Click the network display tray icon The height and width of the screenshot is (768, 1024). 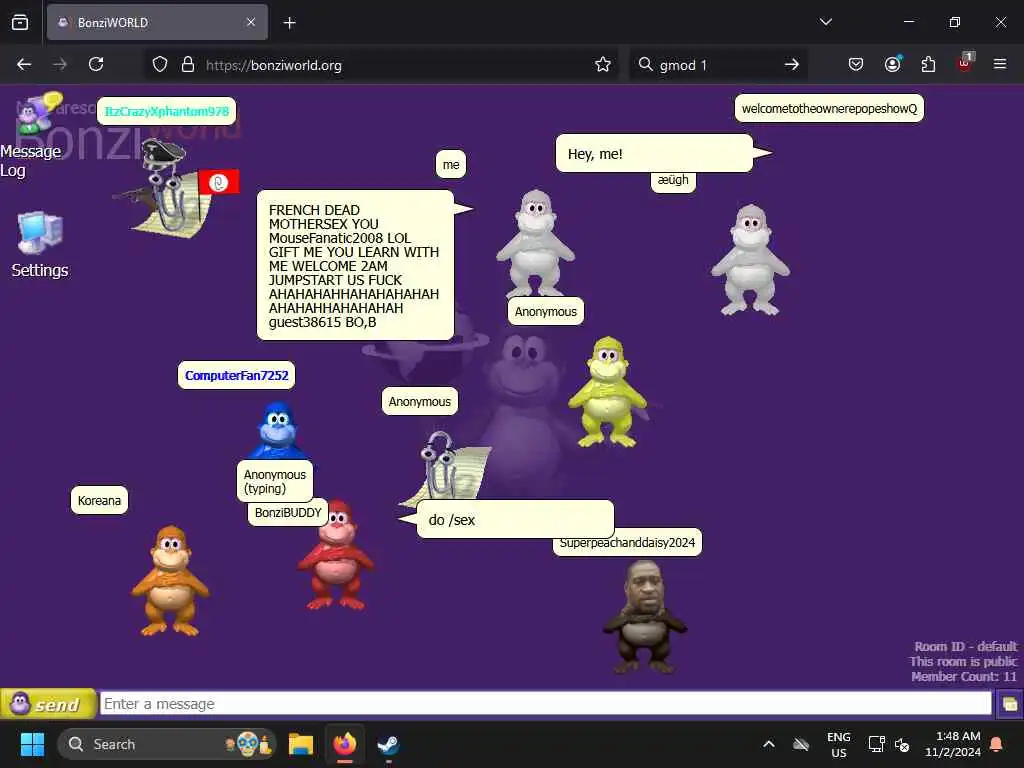coord(876,744)
